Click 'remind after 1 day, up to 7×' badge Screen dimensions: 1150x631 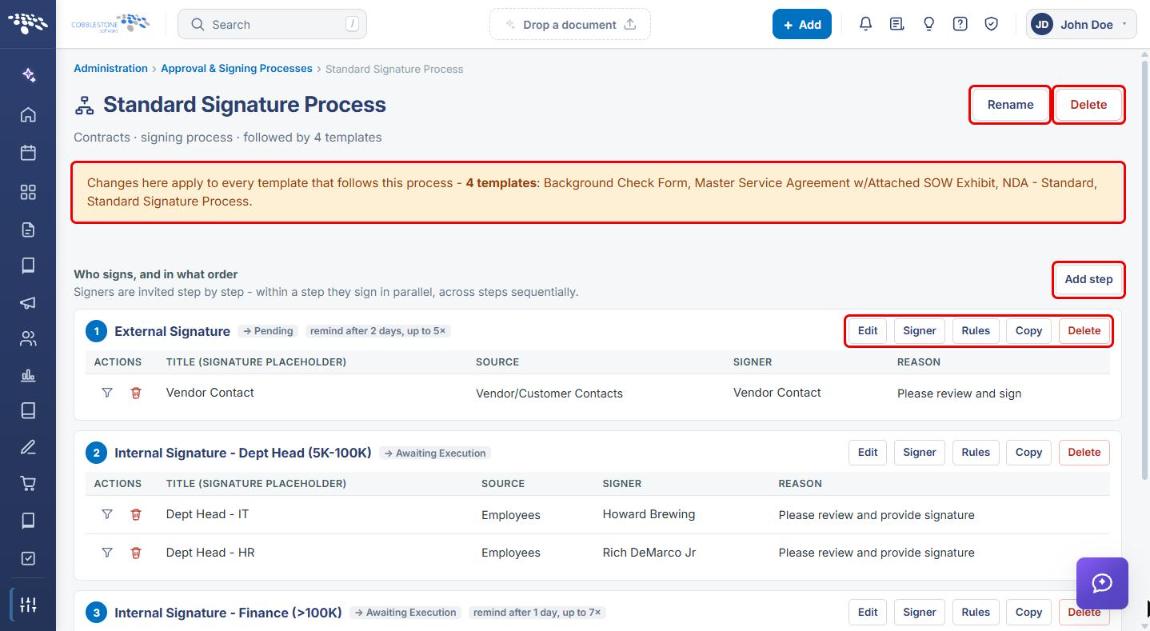[x=537, y=612]
